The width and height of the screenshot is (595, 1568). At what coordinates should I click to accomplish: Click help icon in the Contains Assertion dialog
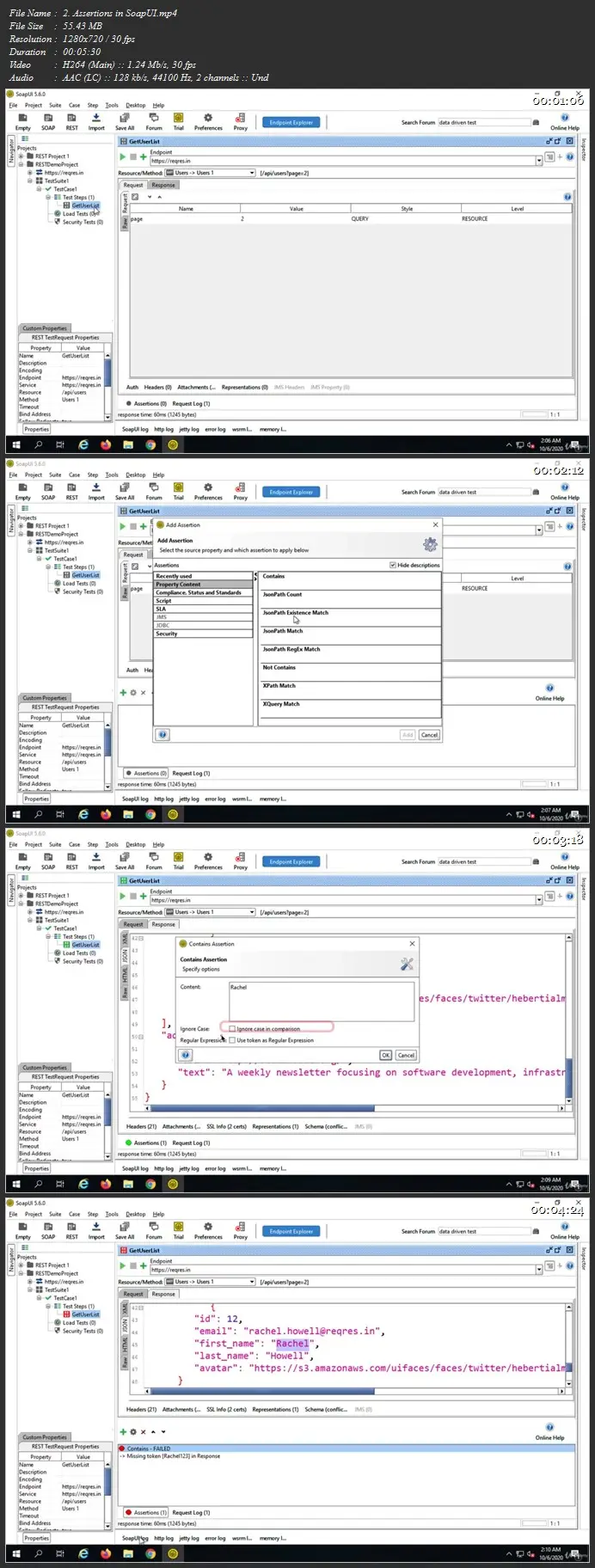pos(186,1054)
